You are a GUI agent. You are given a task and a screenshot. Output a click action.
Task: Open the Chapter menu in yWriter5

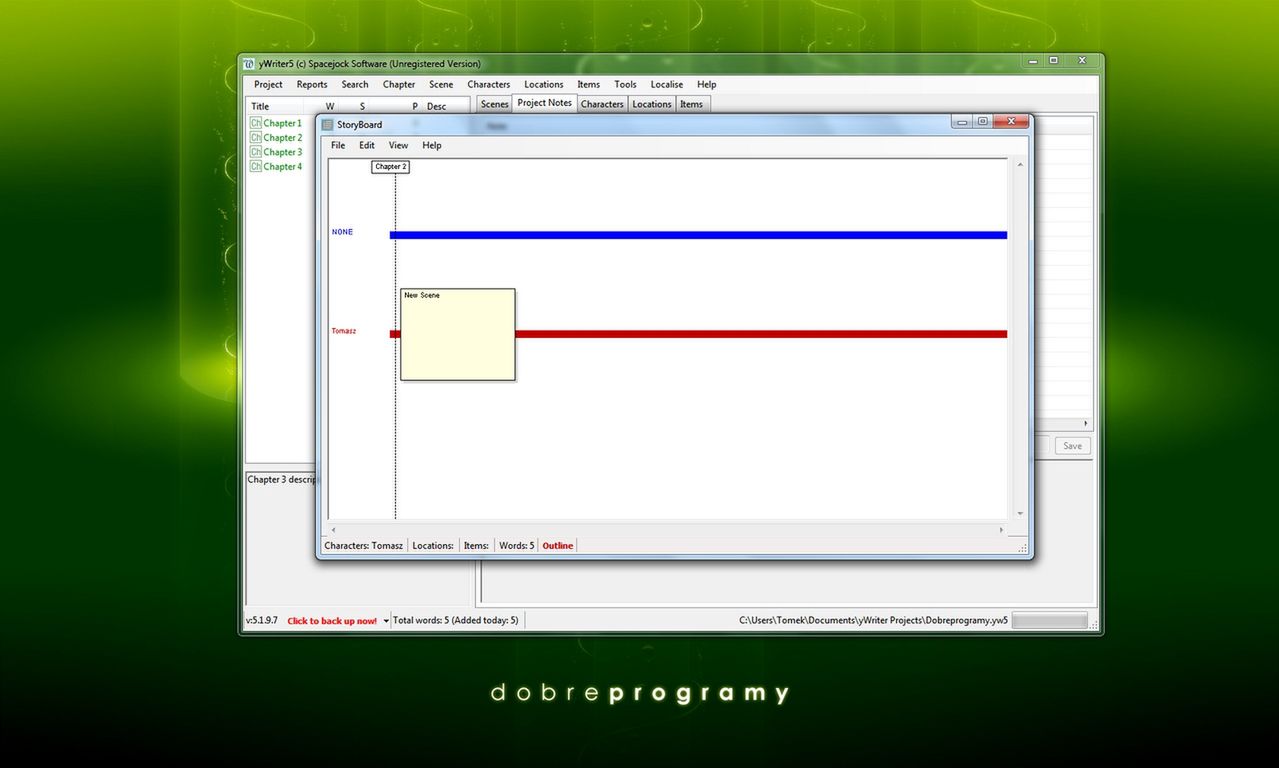click(399, 84)
